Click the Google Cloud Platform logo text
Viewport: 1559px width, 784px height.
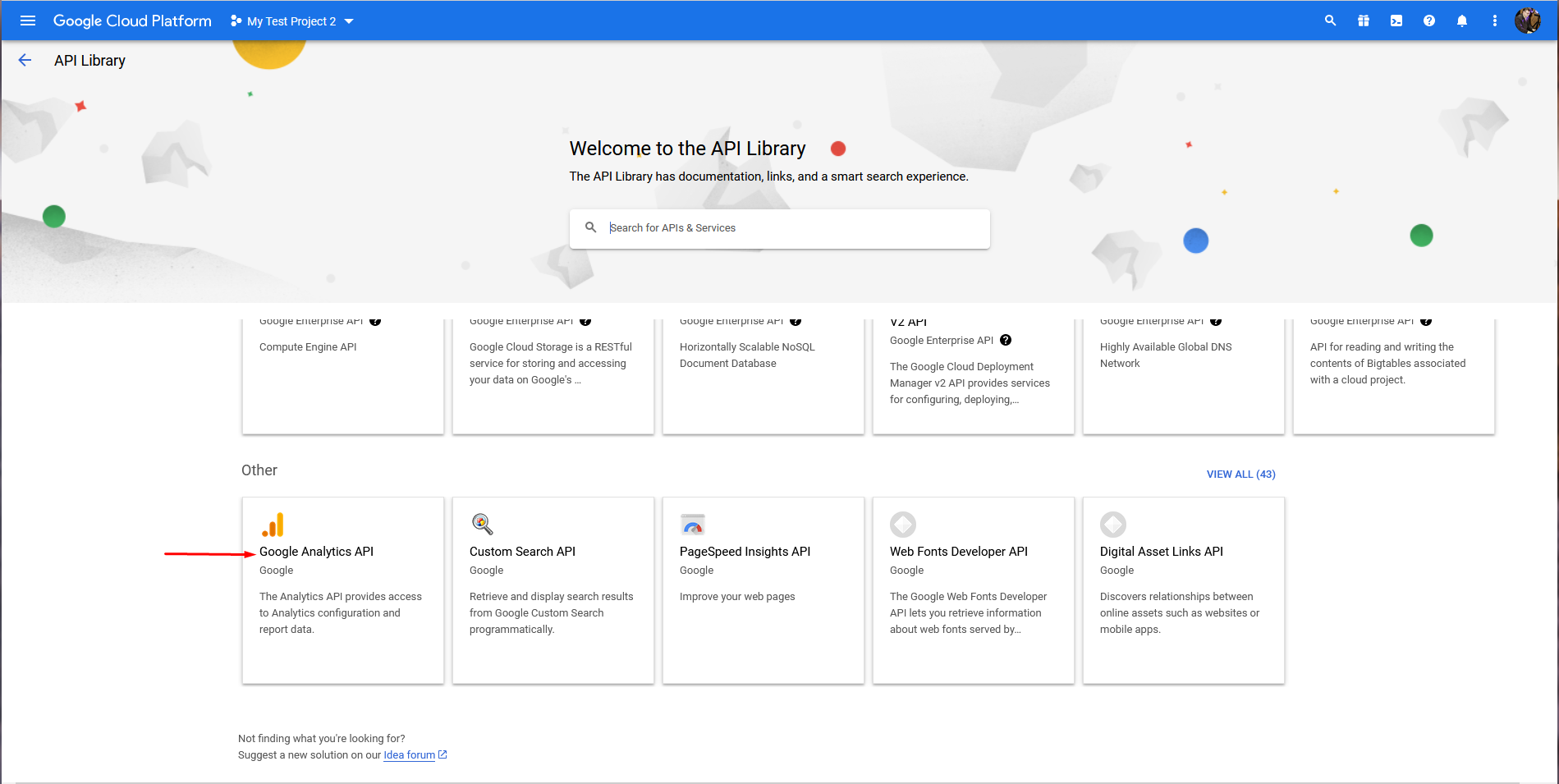coord(132,21)
